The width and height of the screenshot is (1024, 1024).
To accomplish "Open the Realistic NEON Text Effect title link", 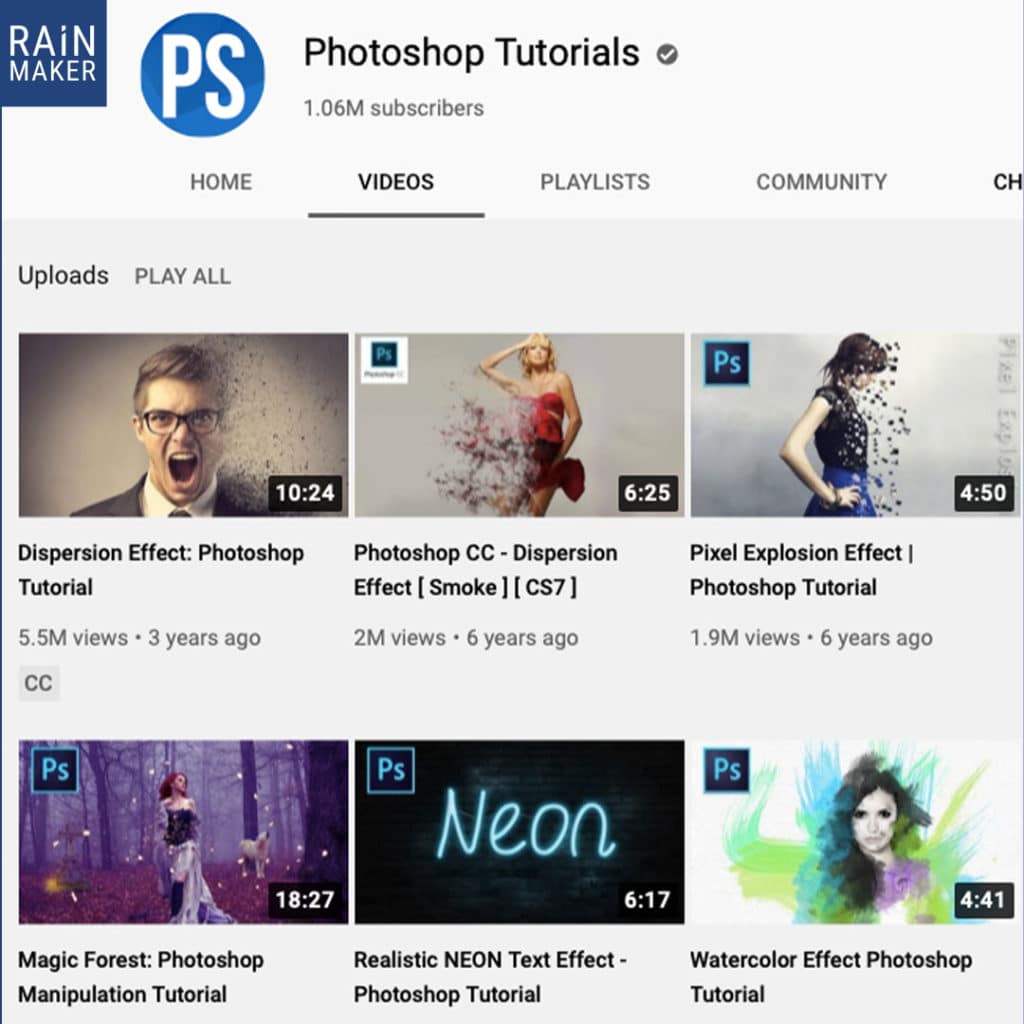I will tap(490, 976).
